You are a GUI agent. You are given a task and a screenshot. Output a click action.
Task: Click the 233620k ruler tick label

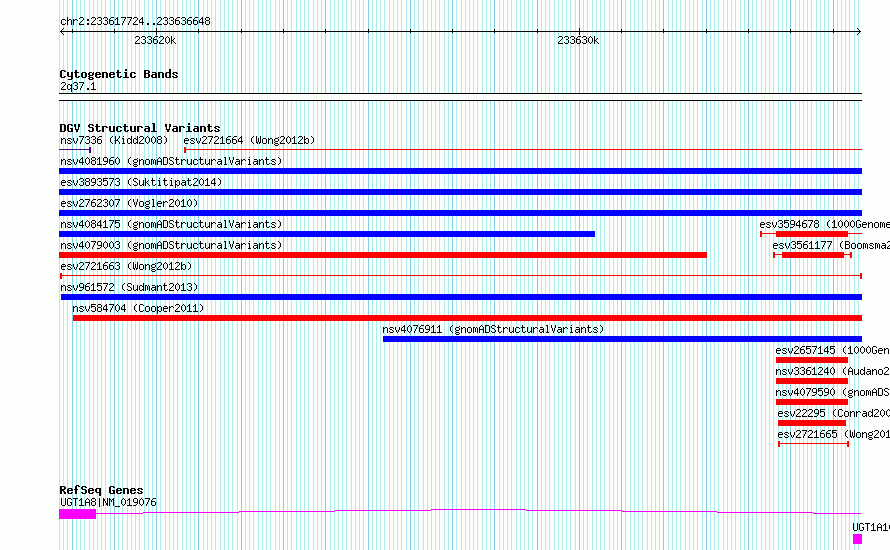pos(155,40)
